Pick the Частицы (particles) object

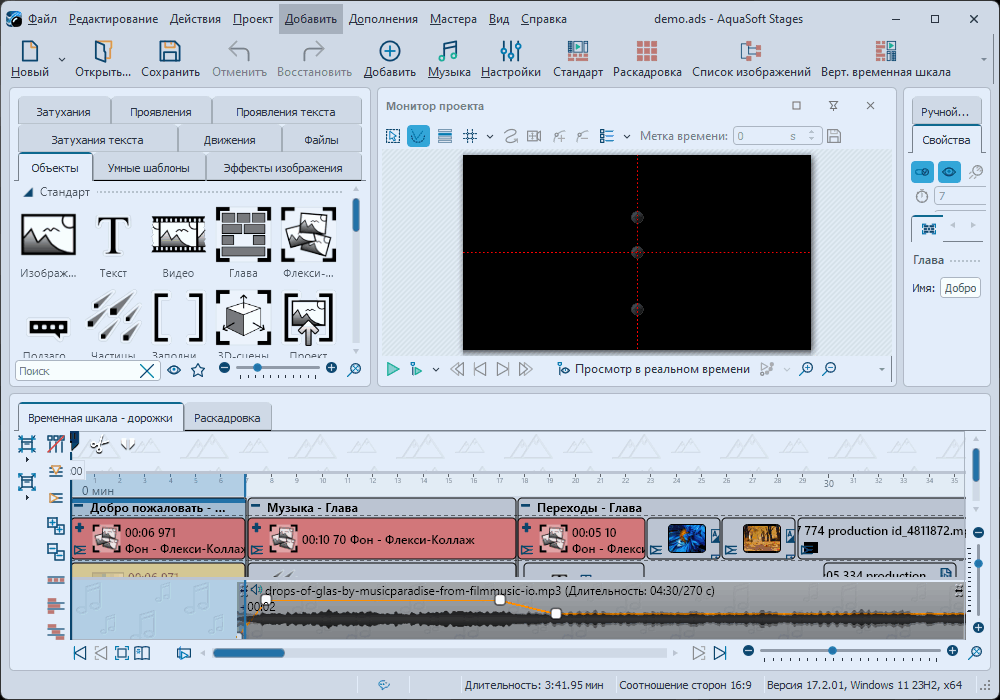tap(112, 319)
